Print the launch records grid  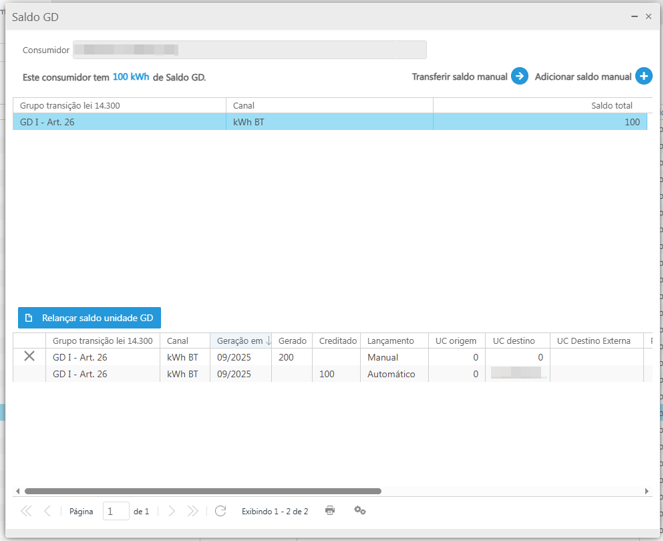coord(330,511)
